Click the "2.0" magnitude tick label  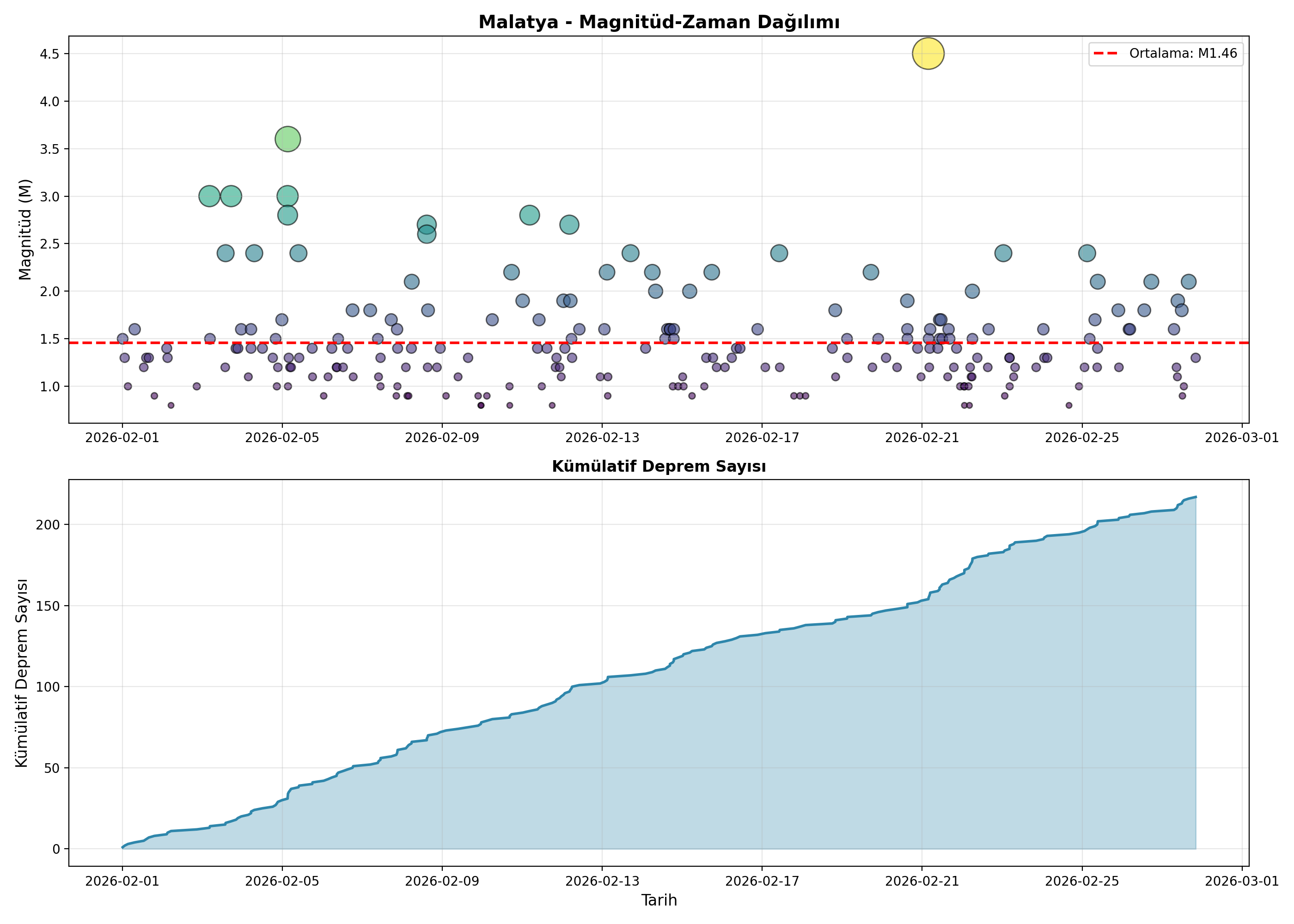pyautogui.click(x=50, y=292)
